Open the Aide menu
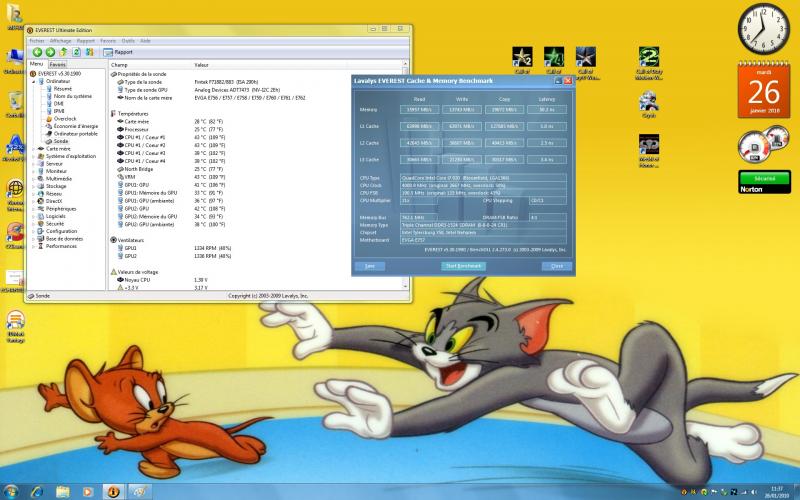The image size is (800, 500). 145,41
